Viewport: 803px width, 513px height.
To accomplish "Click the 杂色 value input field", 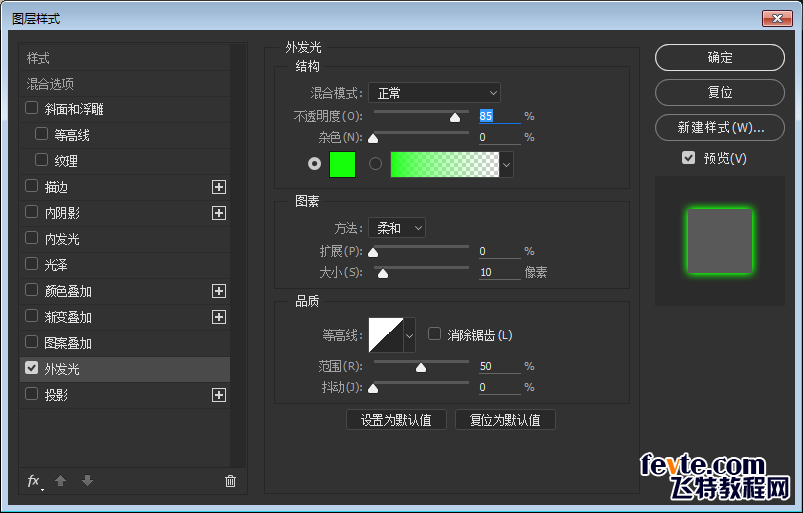I will [499, 137].
